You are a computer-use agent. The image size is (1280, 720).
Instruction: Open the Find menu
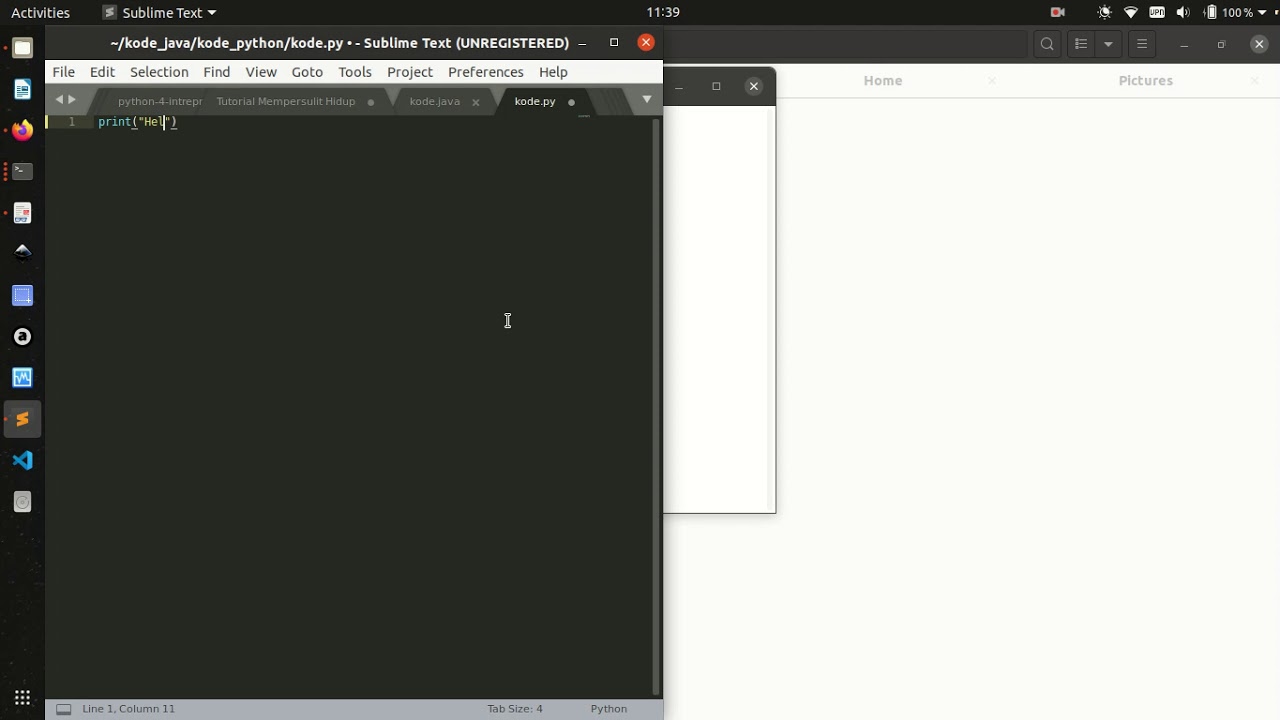217,72
